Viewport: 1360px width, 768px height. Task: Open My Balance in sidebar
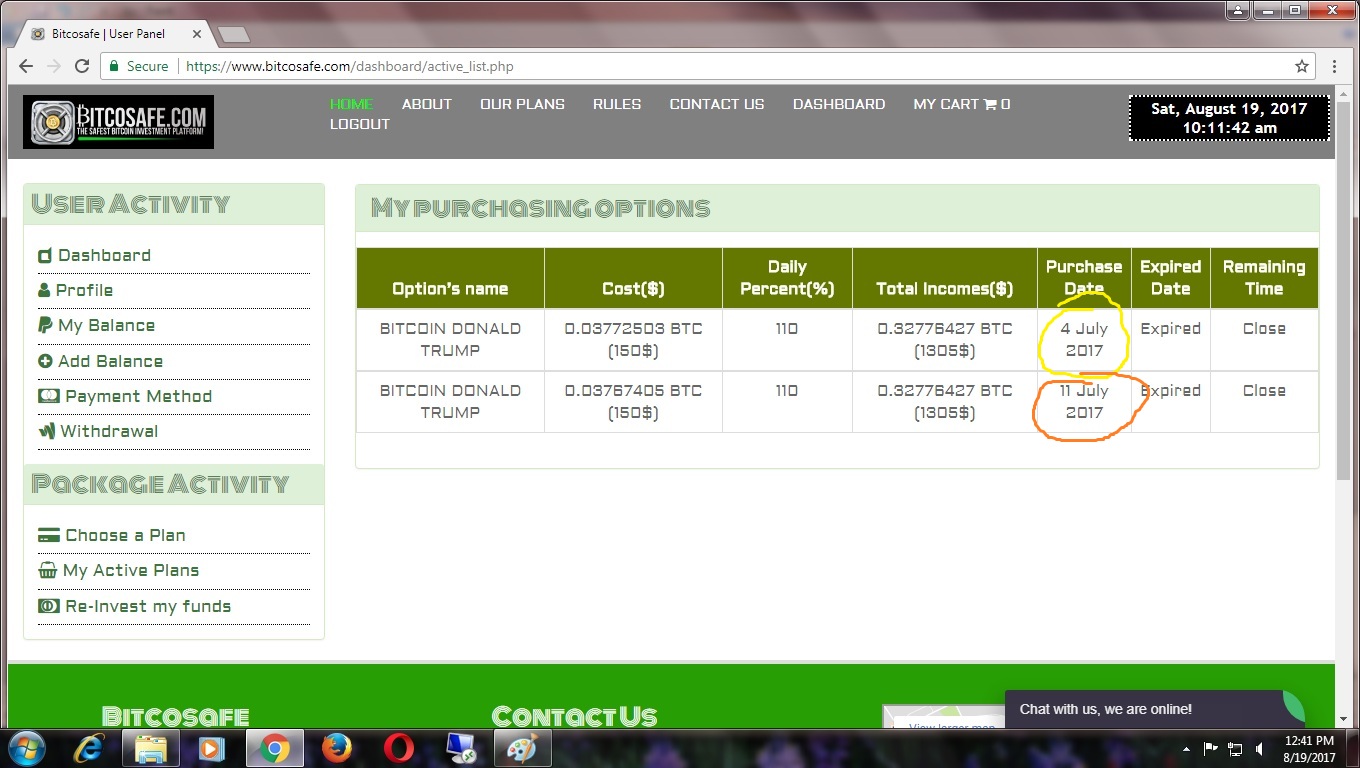(x=96, y=325)
